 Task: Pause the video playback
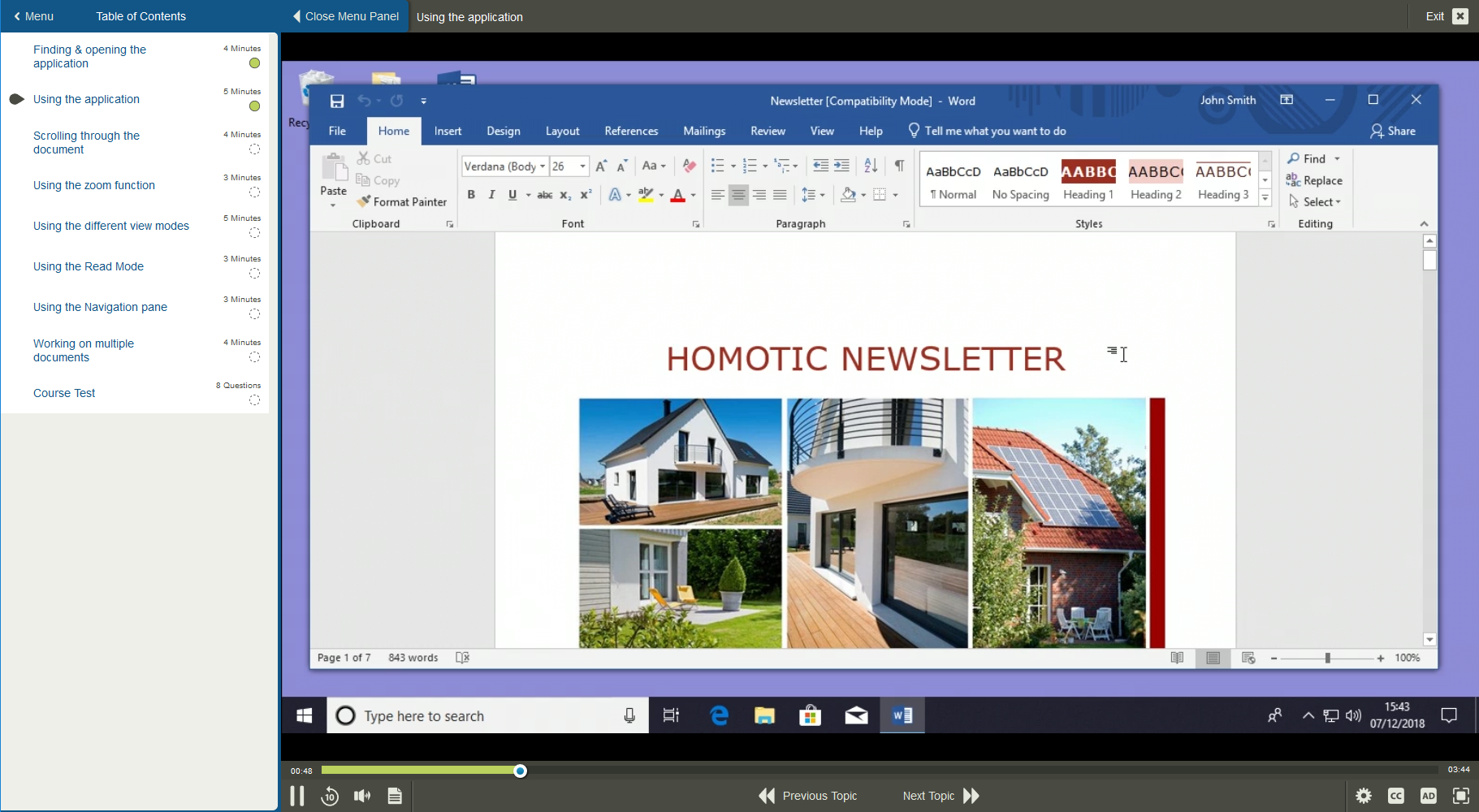297,796
